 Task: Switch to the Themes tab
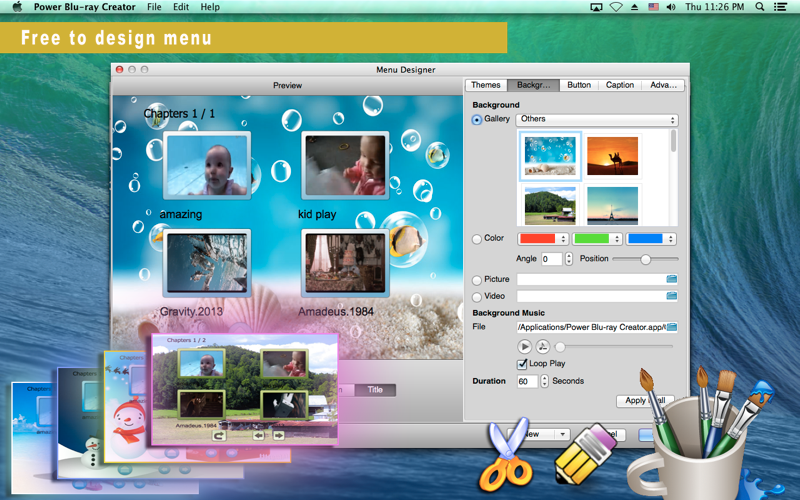coord(486,85)
